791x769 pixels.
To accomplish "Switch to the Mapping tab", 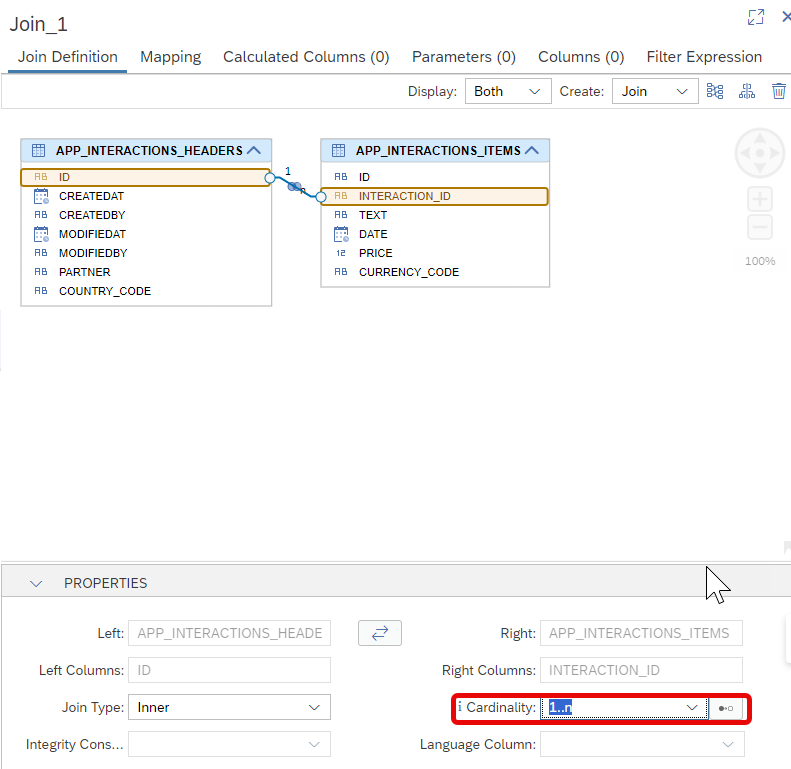I will pyautogui.click(x=171, y=57).
